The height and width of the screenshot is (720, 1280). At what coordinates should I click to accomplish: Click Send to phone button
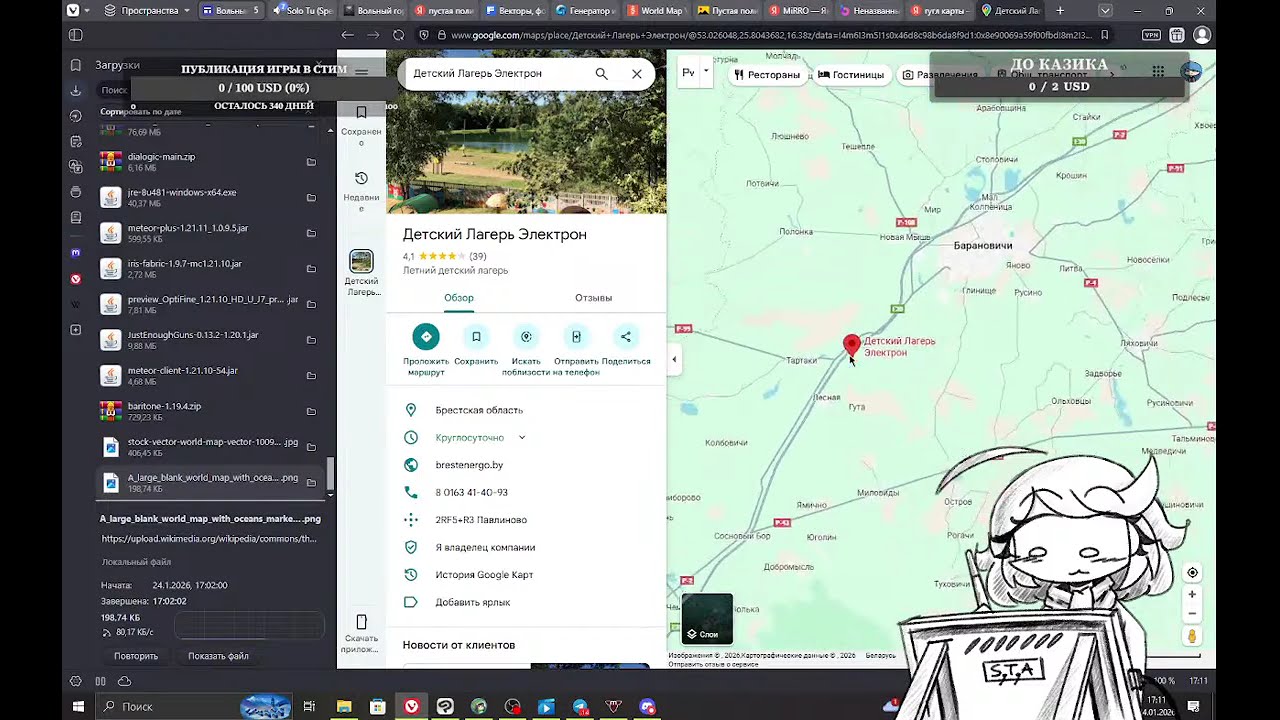tap(576, 337)
